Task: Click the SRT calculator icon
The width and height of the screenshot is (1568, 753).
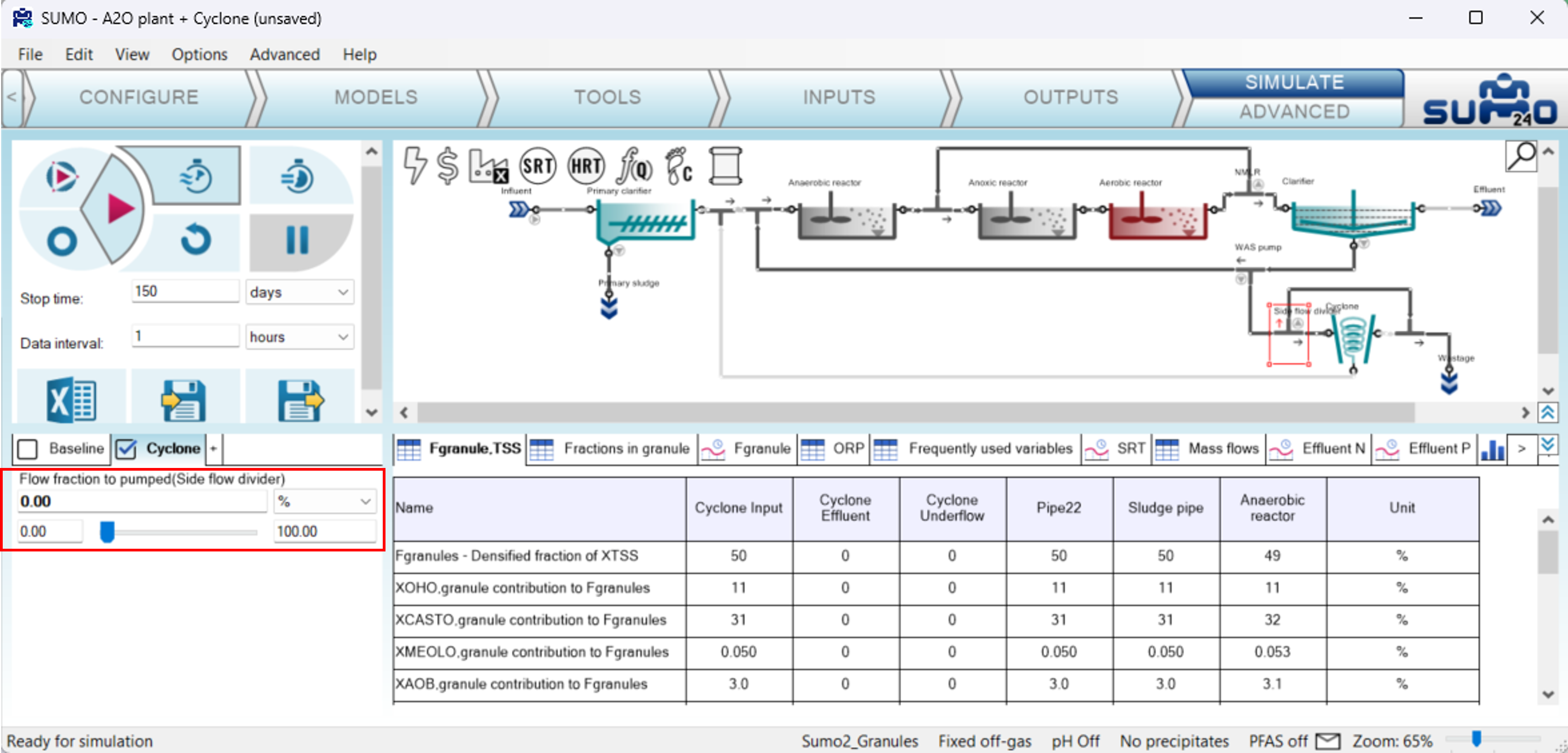Action: coord(537,165)
